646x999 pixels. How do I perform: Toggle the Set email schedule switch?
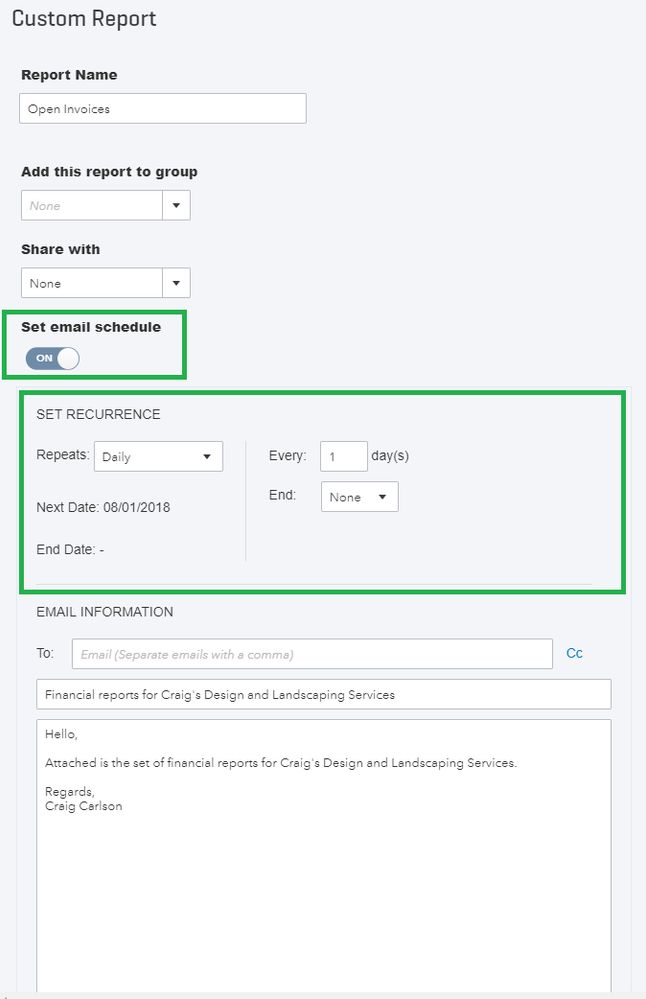(53, 358)
